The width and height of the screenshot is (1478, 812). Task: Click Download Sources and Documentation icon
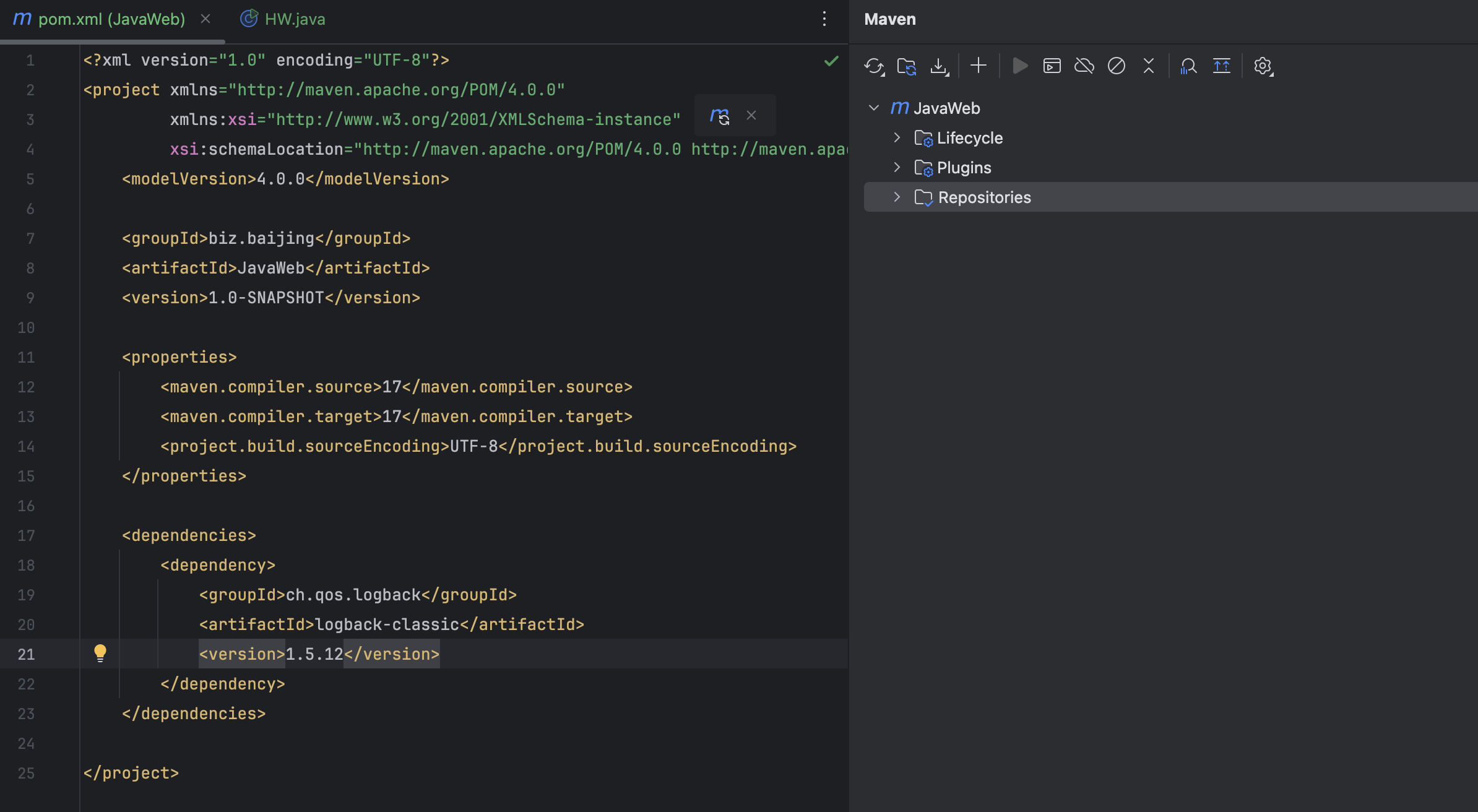click(939, 66)
